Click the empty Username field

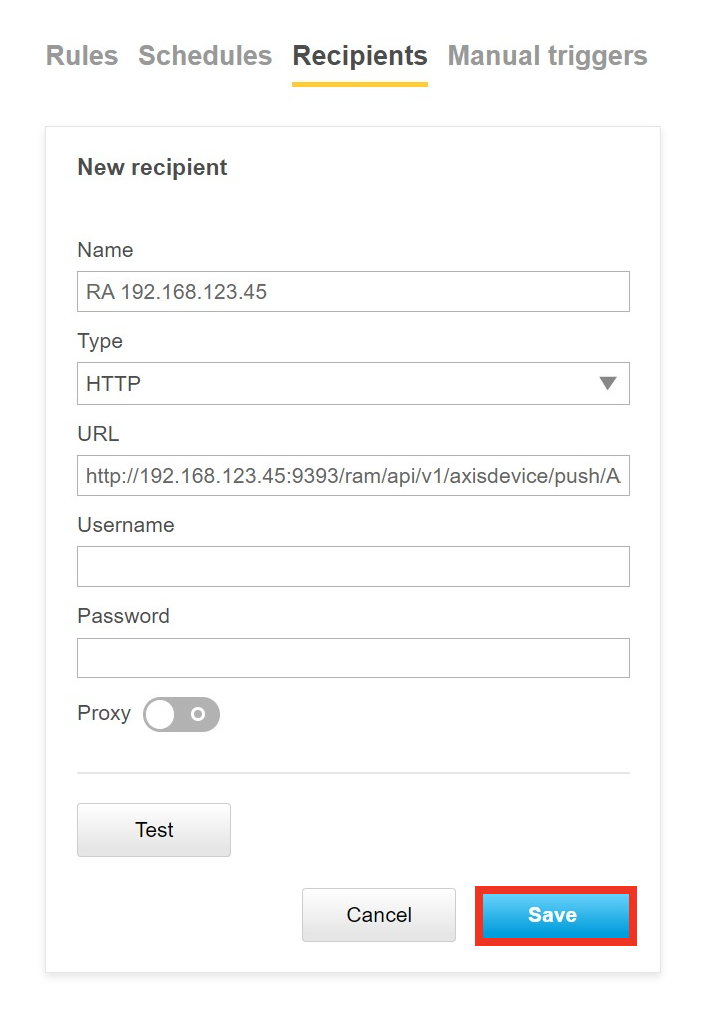353,566
